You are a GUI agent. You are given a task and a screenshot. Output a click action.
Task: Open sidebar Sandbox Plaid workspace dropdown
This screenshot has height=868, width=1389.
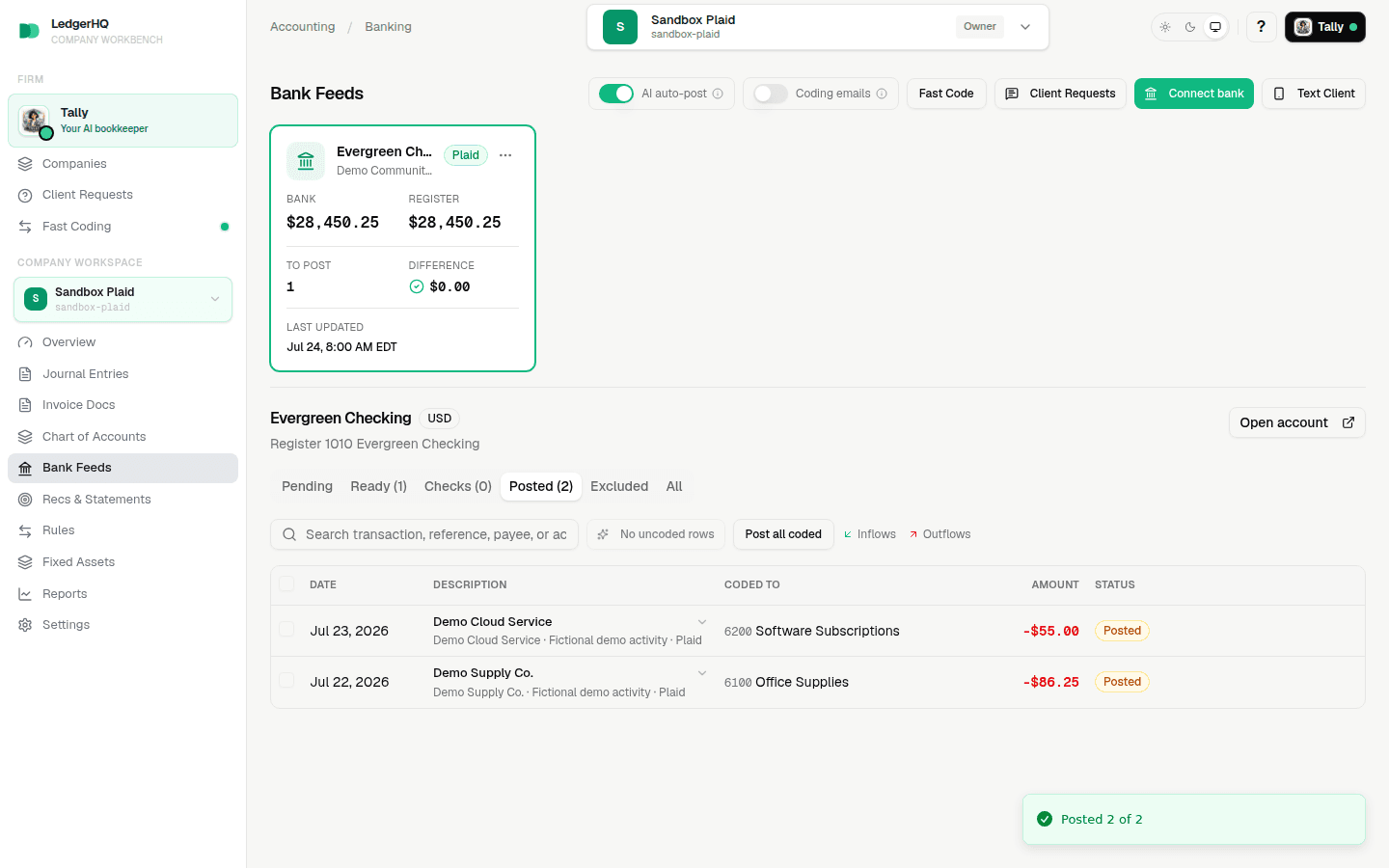[x=123, y=299]
